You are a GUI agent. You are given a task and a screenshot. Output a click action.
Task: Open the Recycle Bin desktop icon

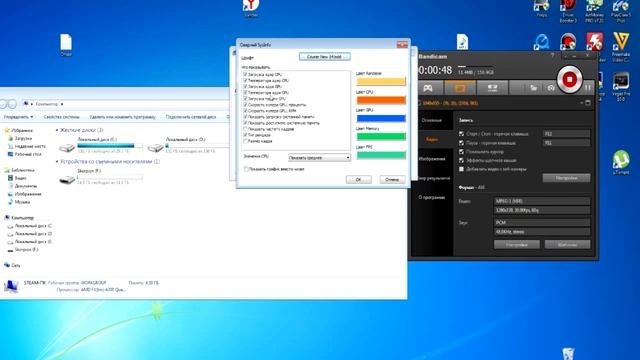[568, 353]
